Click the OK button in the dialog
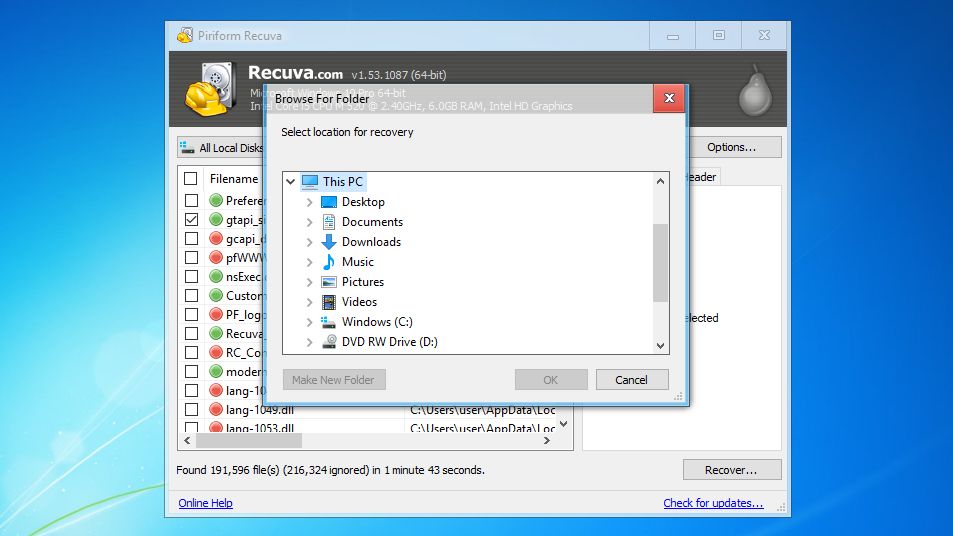 tap(551, 380)
